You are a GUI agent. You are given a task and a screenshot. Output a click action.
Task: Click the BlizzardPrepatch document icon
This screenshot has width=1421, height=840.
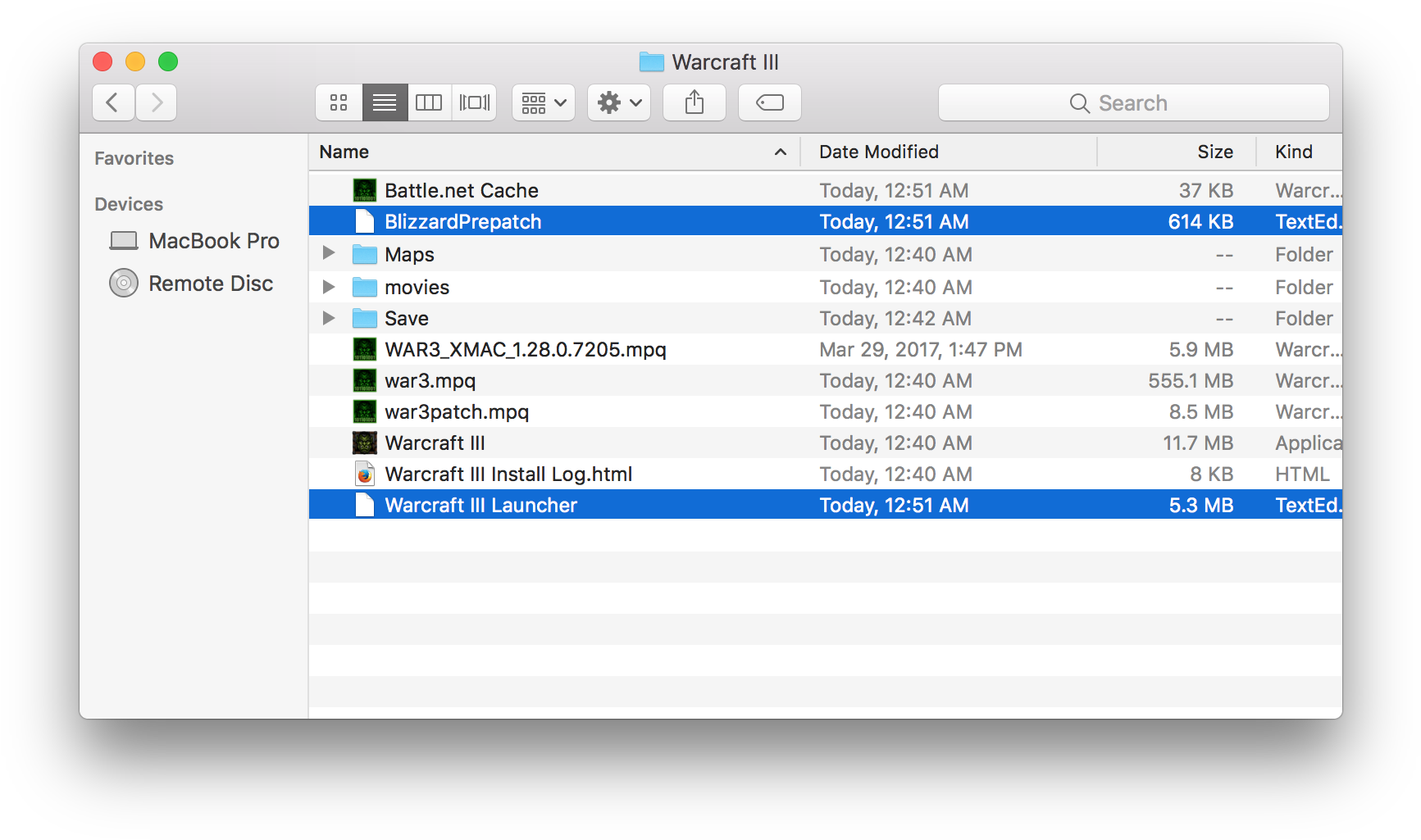[365, 221]
